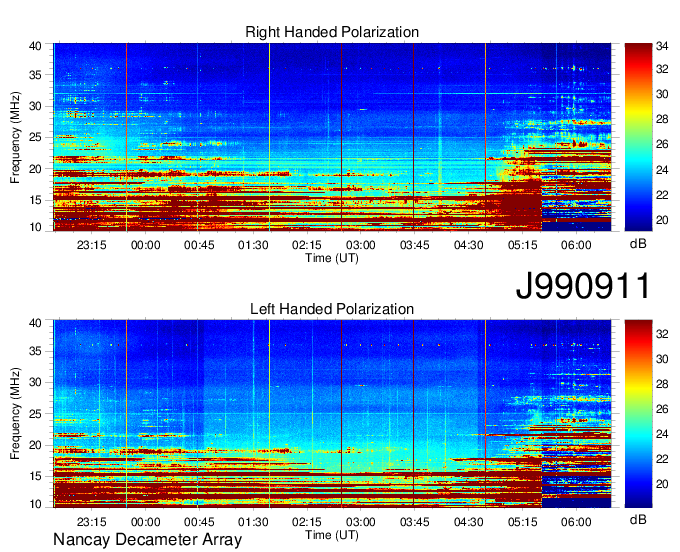Click the 22 dB label on lower colorbar
The height and width of the screenshot is (552, 680).
(662, 459)
